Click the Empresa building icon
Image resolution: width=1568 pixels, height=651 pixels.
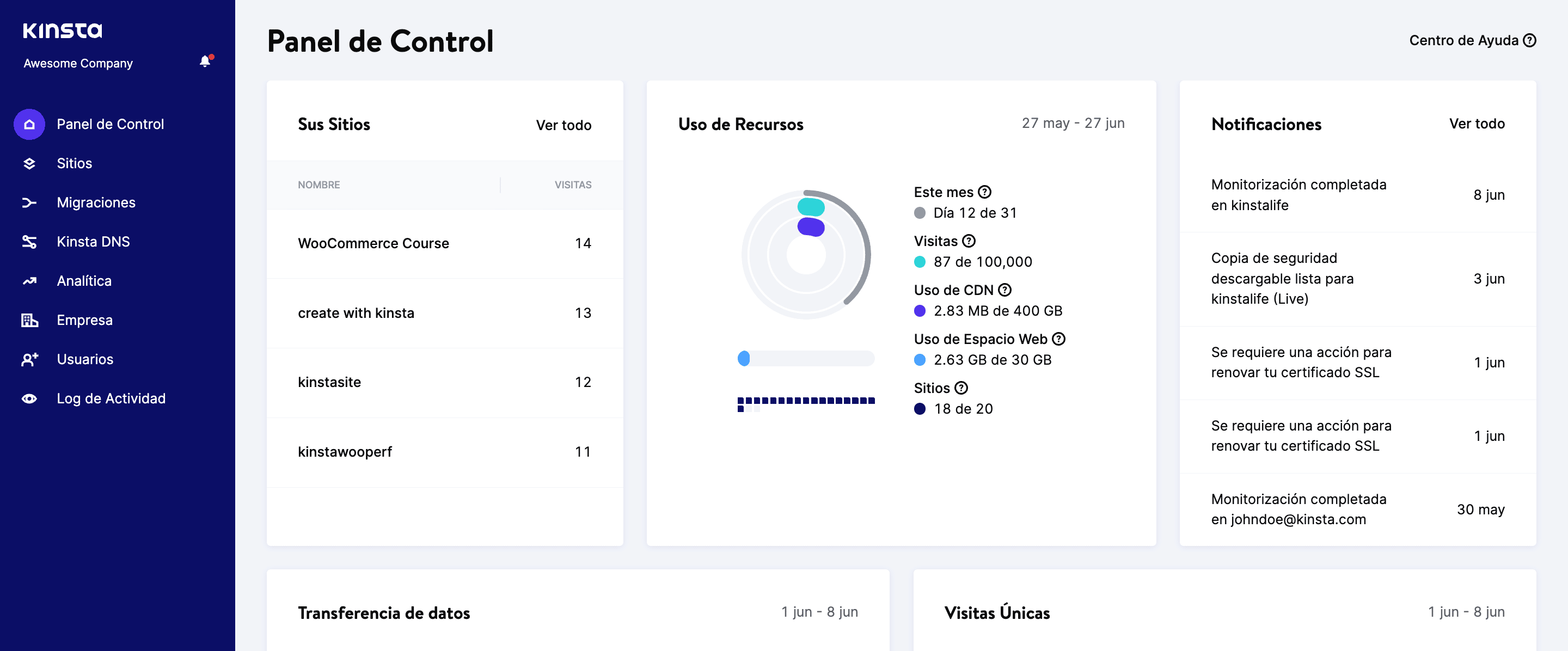click(x=29, y=320)
